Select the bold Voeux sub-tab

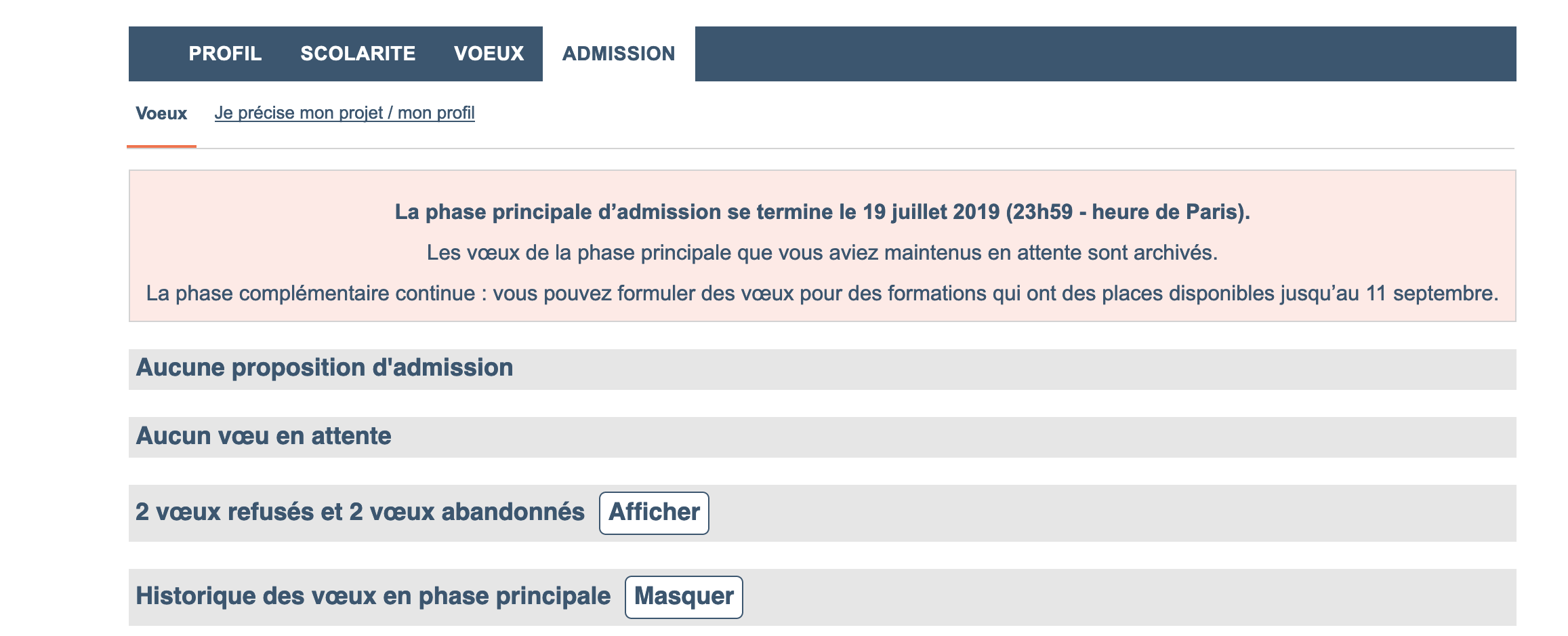coord(161,113)
